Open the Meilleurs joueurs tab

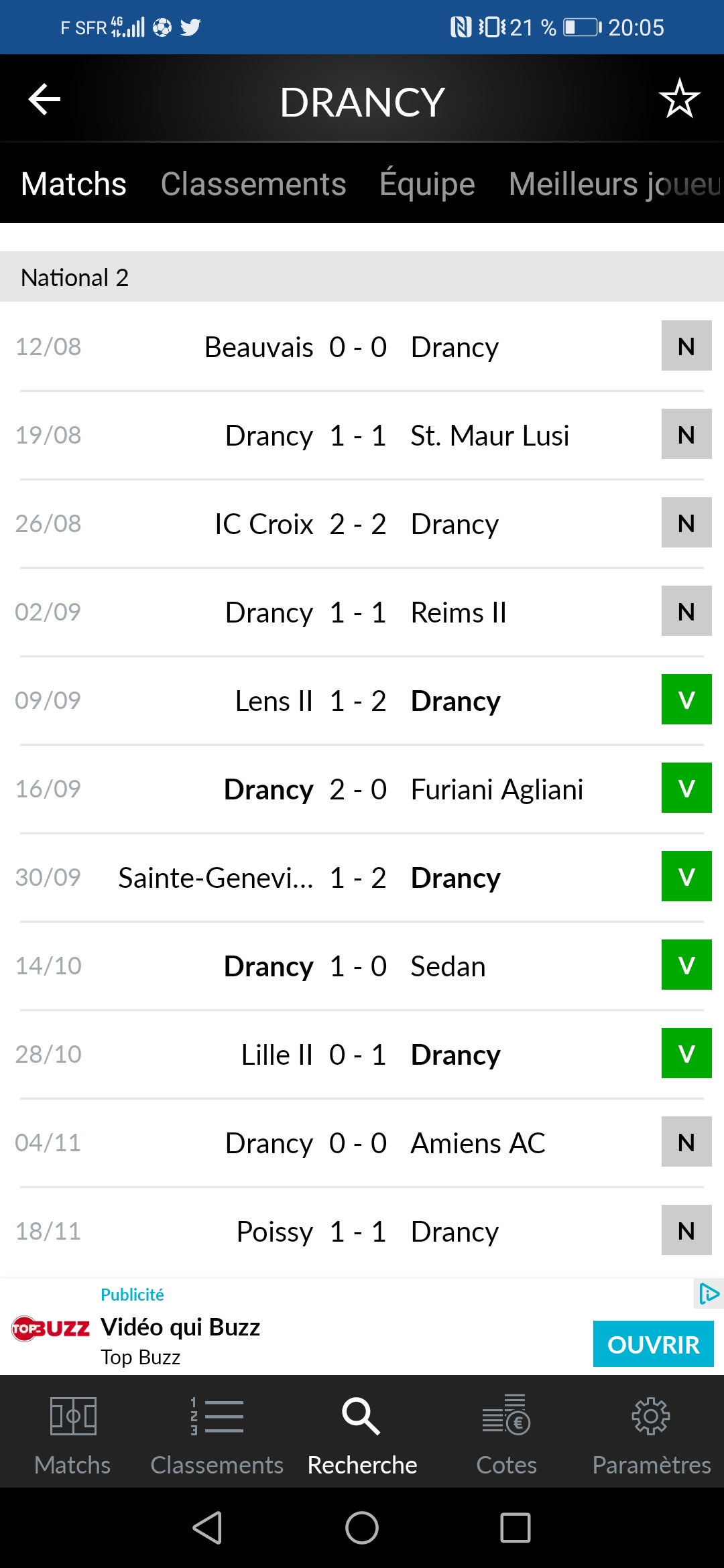[615, 184]
